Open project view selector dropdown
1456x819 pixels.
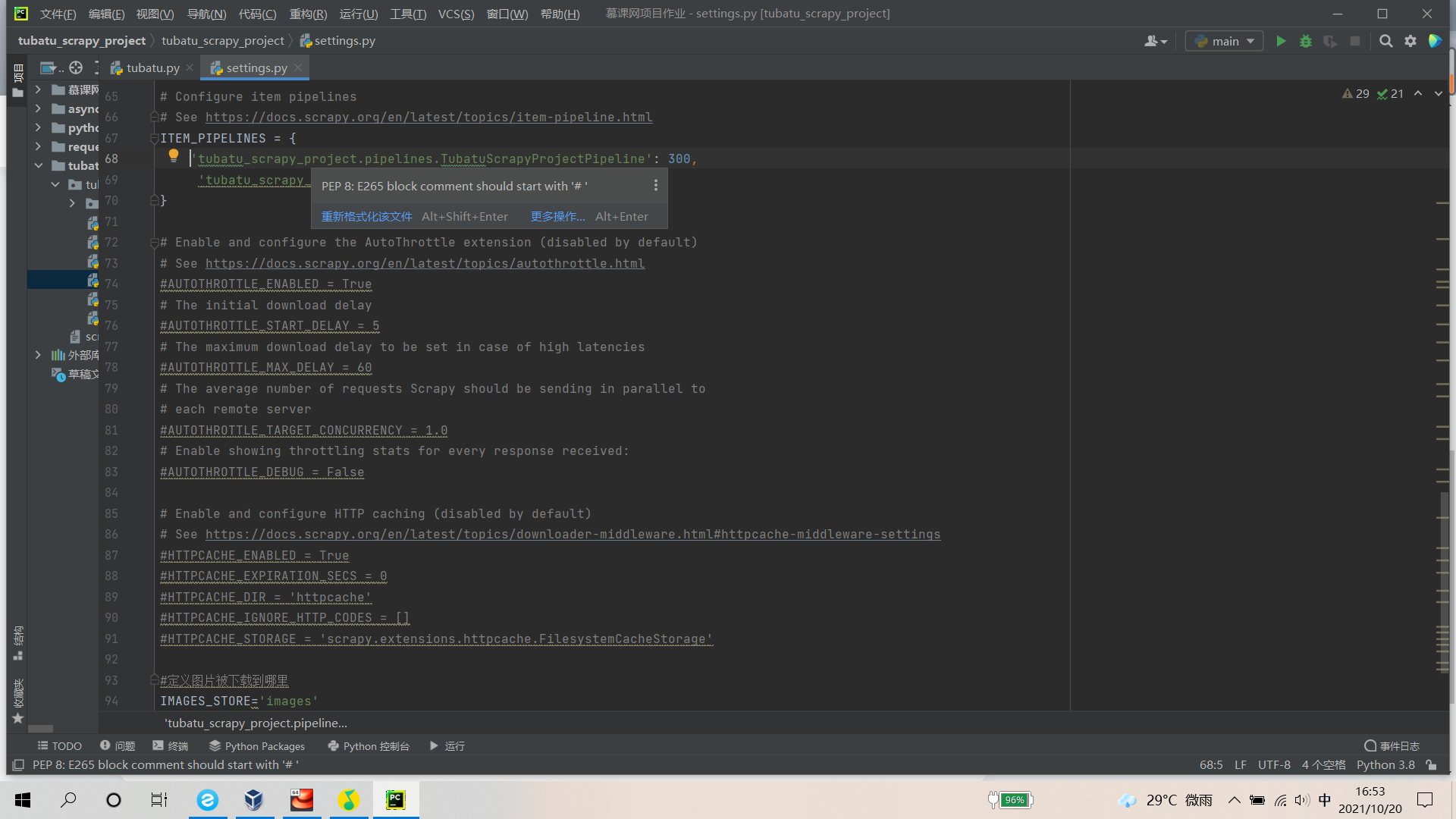coord(51,67)
